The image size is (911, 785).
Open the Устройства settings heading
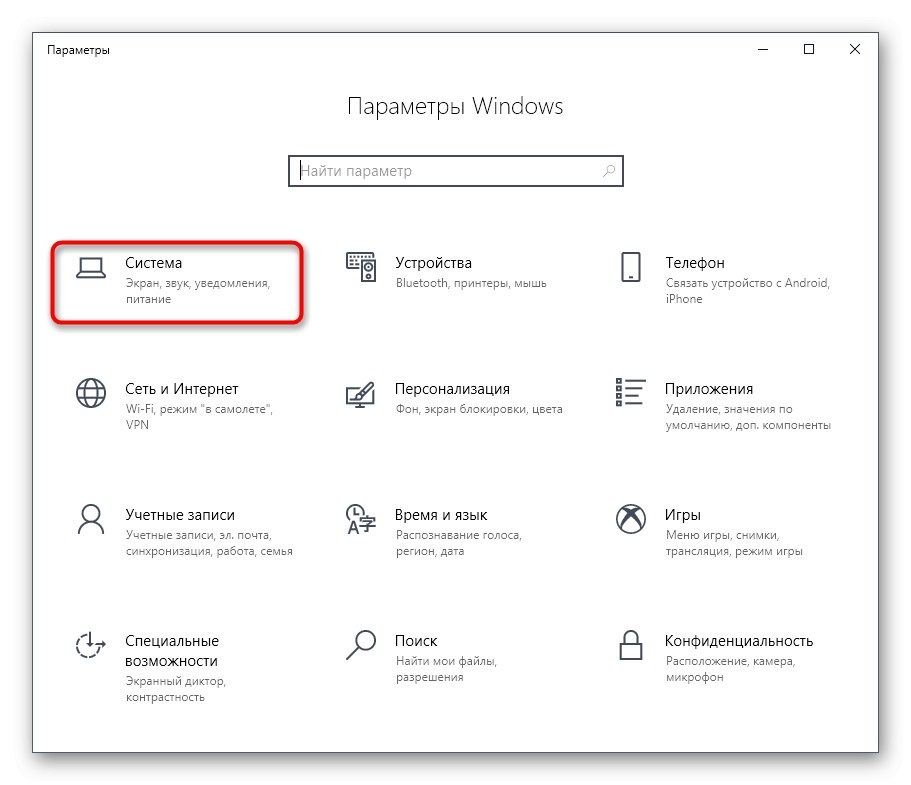(x=433, y=263)
